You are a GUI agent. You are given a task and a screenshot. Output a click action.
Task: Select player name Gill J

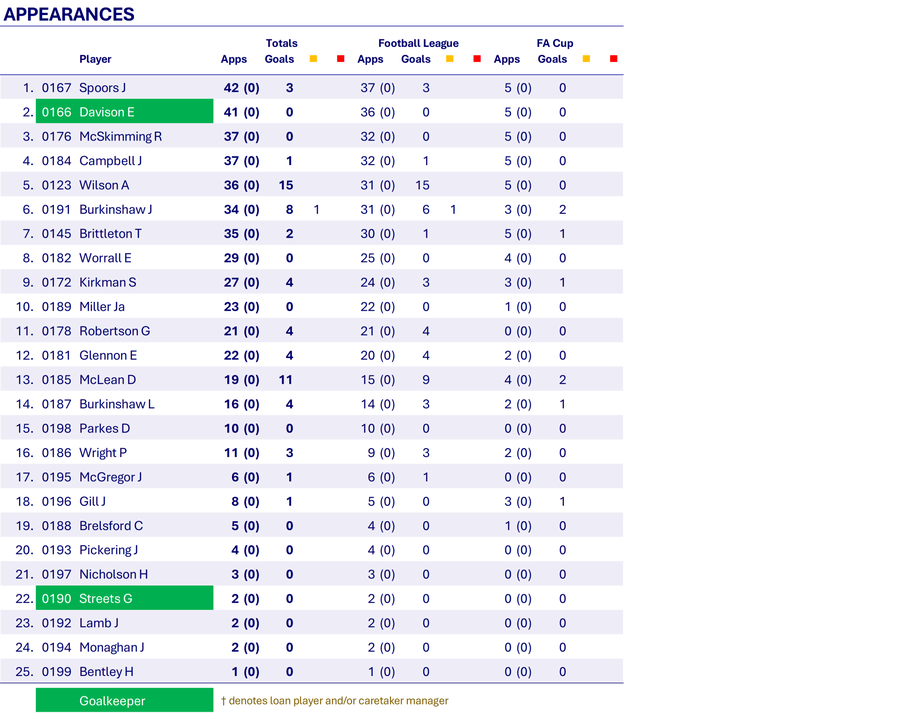pos(92,501)
